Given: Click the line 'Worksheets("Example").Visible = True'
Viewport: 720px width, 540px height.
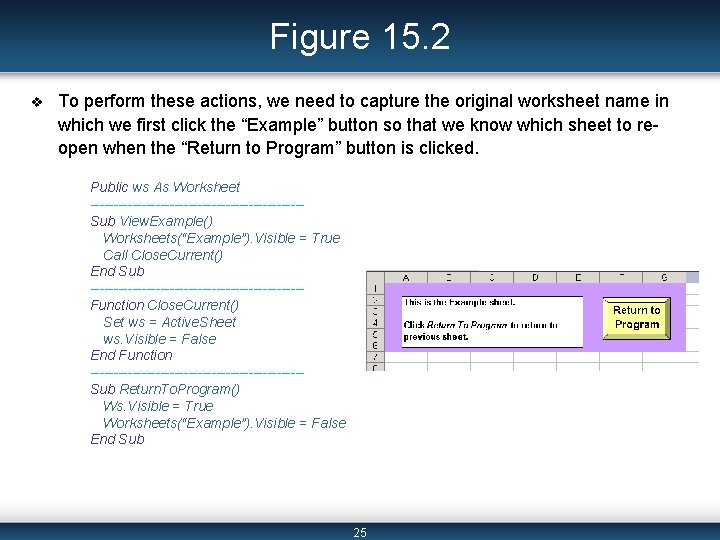Looking at the screenshot, I should (221, 238).
